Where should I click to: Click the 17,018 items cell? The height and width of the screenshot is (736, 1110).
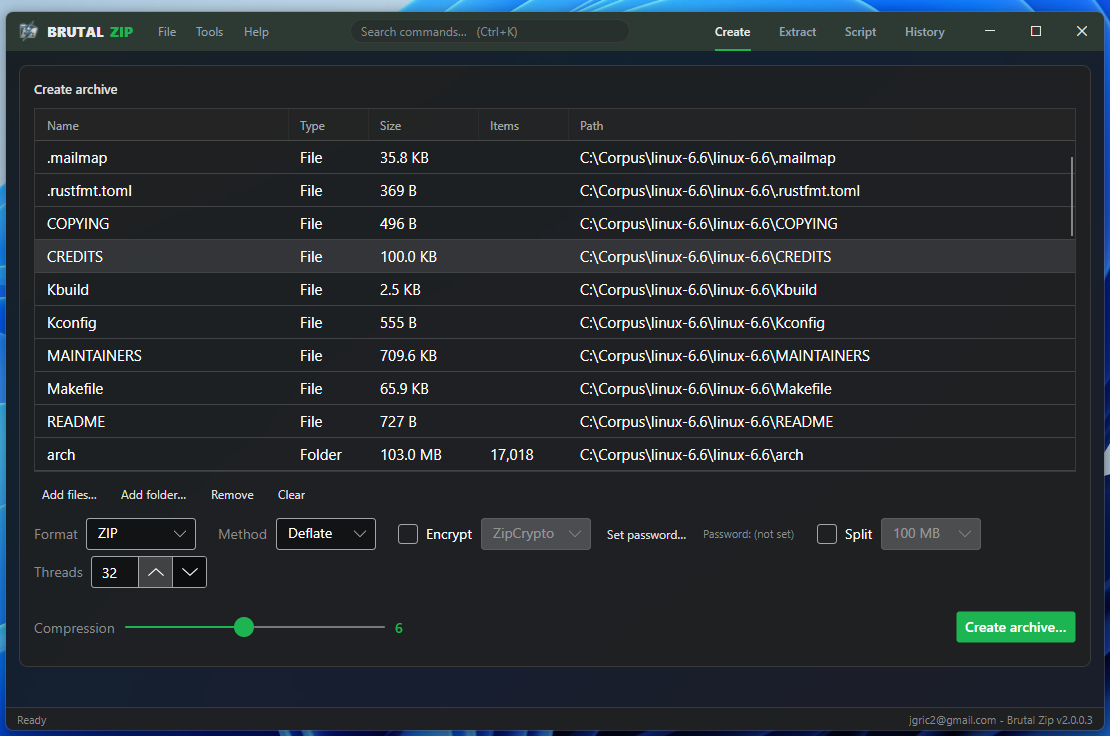click(x=512, y=454)
